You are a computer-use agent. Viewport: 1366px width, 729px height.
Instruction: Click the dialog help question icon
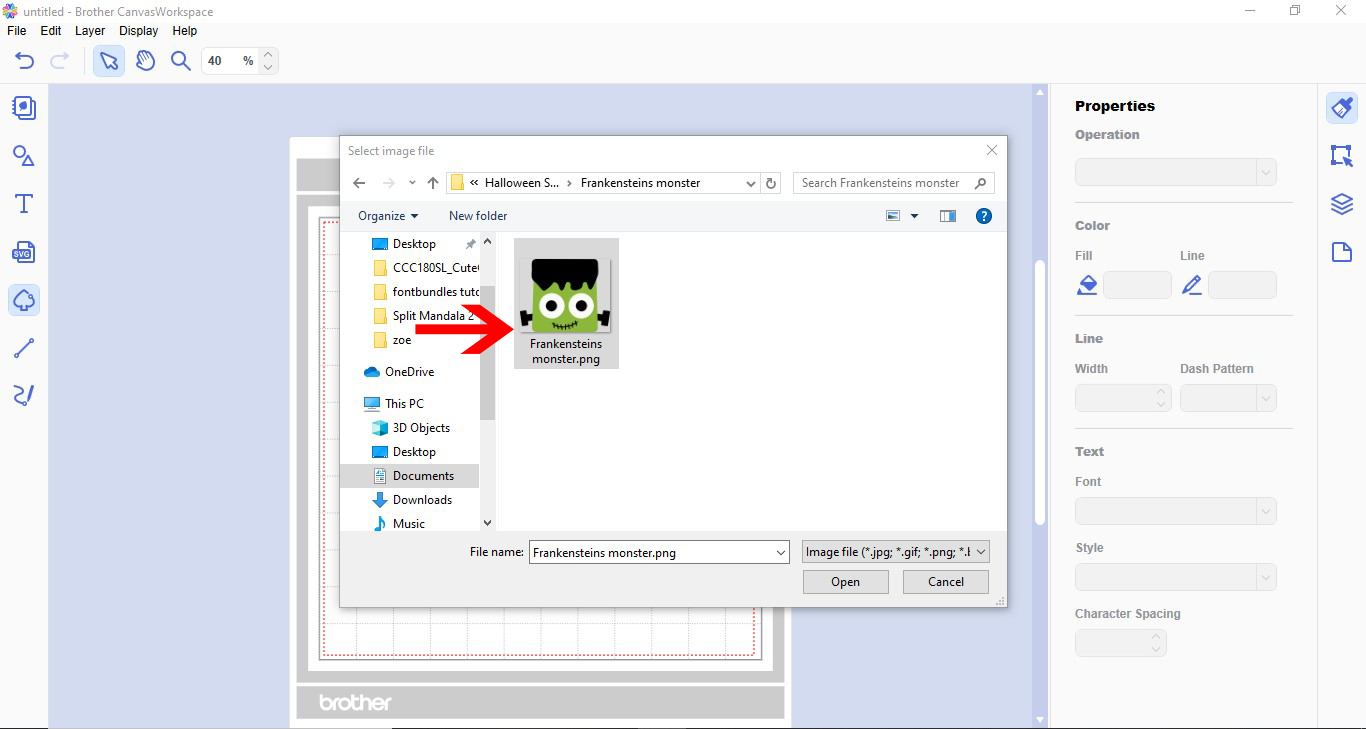point(984,216)
